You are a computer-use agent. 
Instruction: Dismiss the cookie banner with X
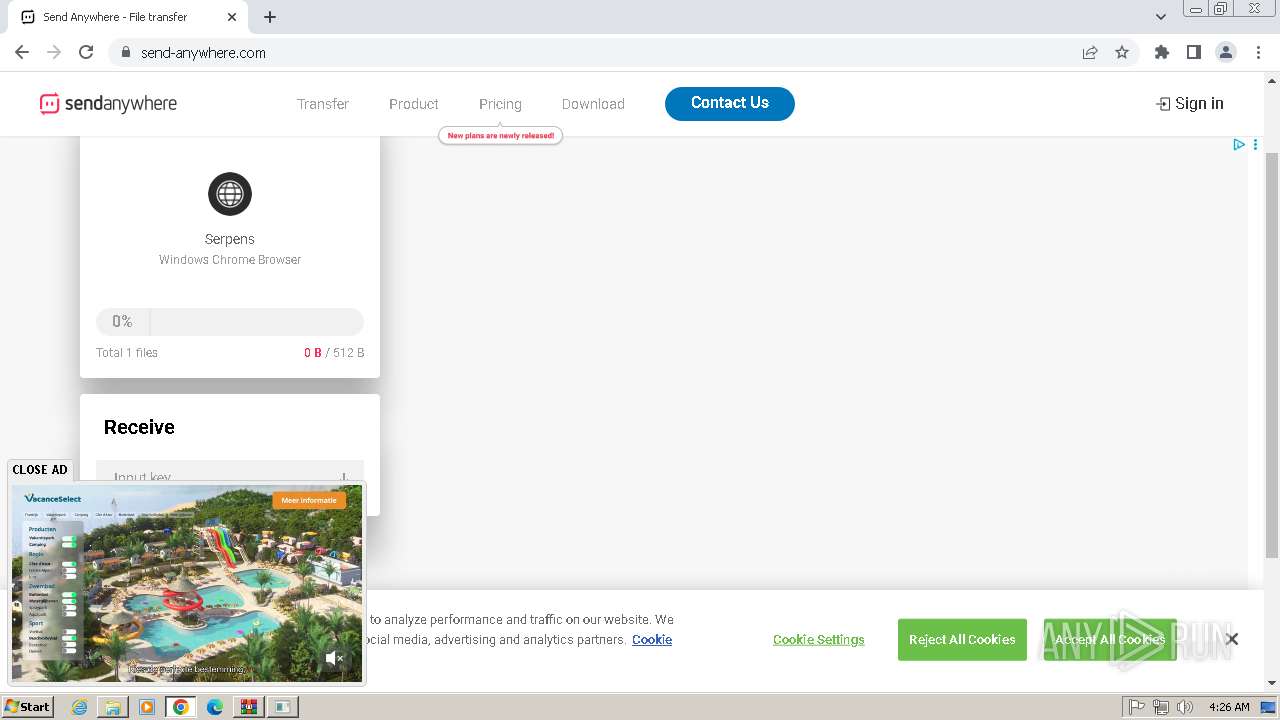click(1232, 639)
